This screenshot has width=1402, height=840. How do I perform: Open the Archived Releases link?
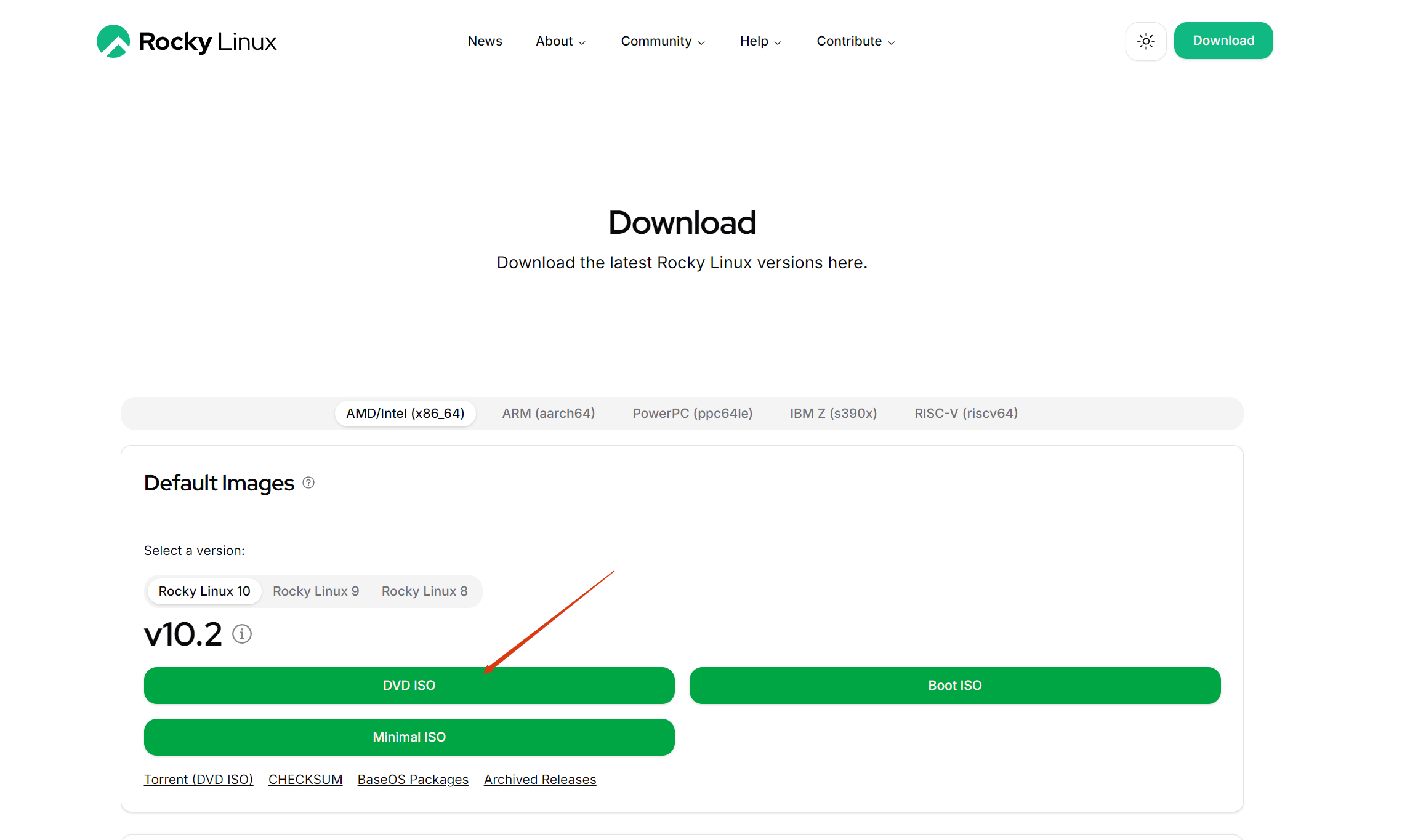[540, 780]
